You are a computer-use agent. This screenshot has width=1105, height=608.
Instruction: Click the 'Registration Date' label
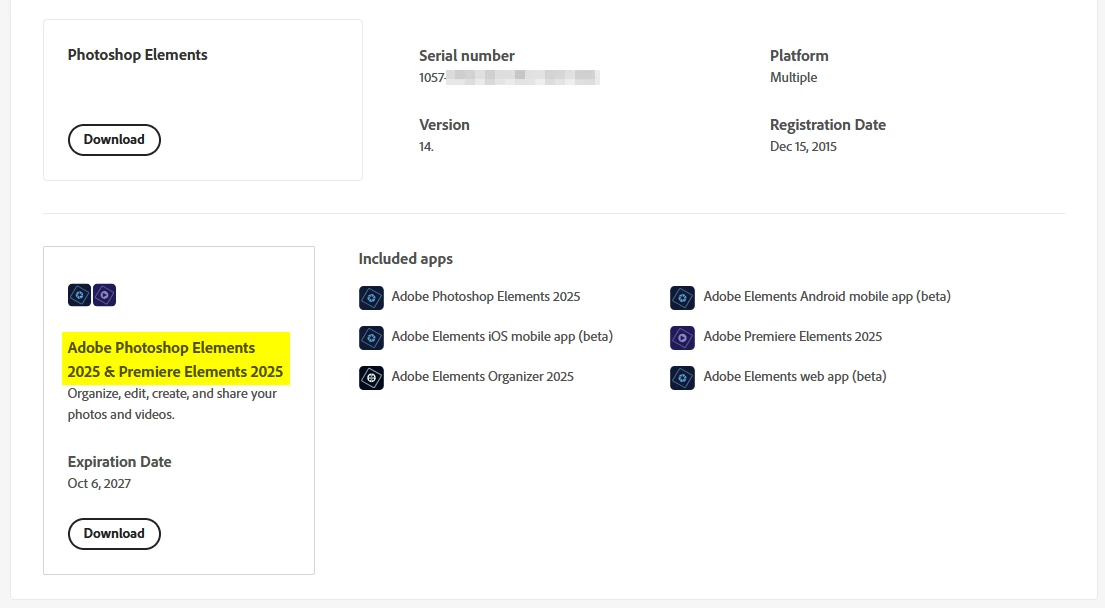(828, 125)
